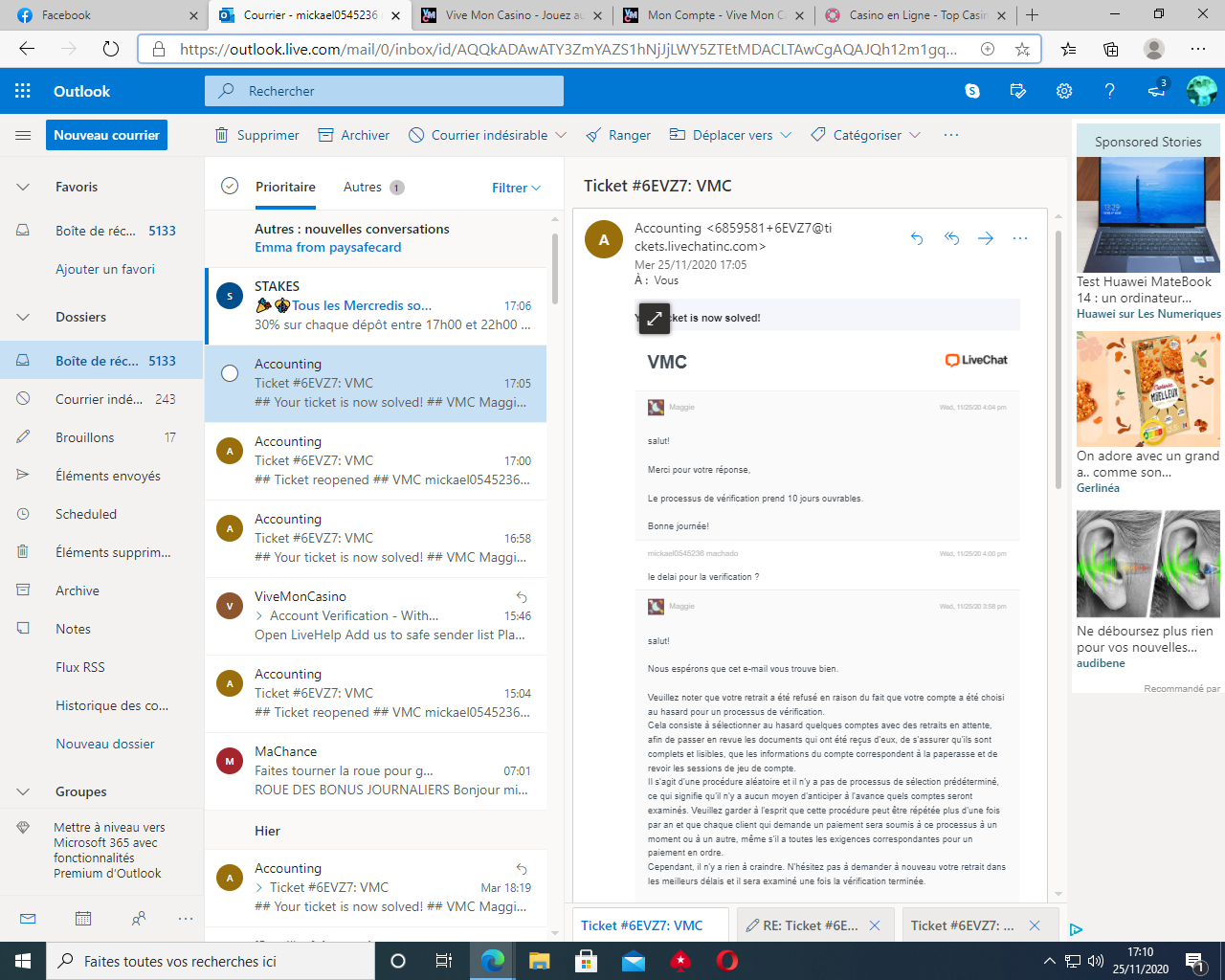Open Microsoft Store from the taskbar
The width and height of the screenshot is (1225, 980).
[586, 961]
